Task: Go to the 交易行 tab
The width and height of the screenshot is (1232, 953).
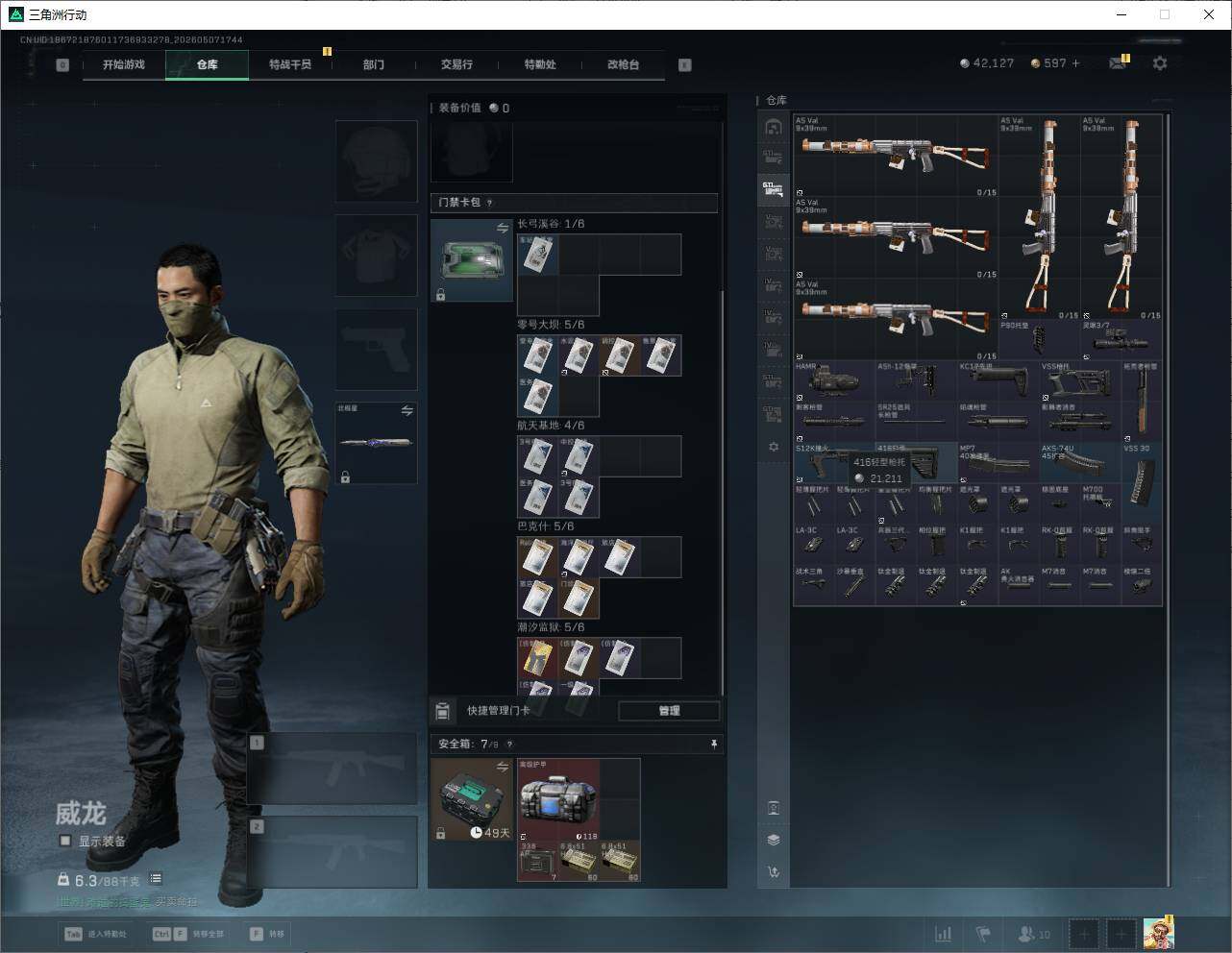Action: coord(456,64)
